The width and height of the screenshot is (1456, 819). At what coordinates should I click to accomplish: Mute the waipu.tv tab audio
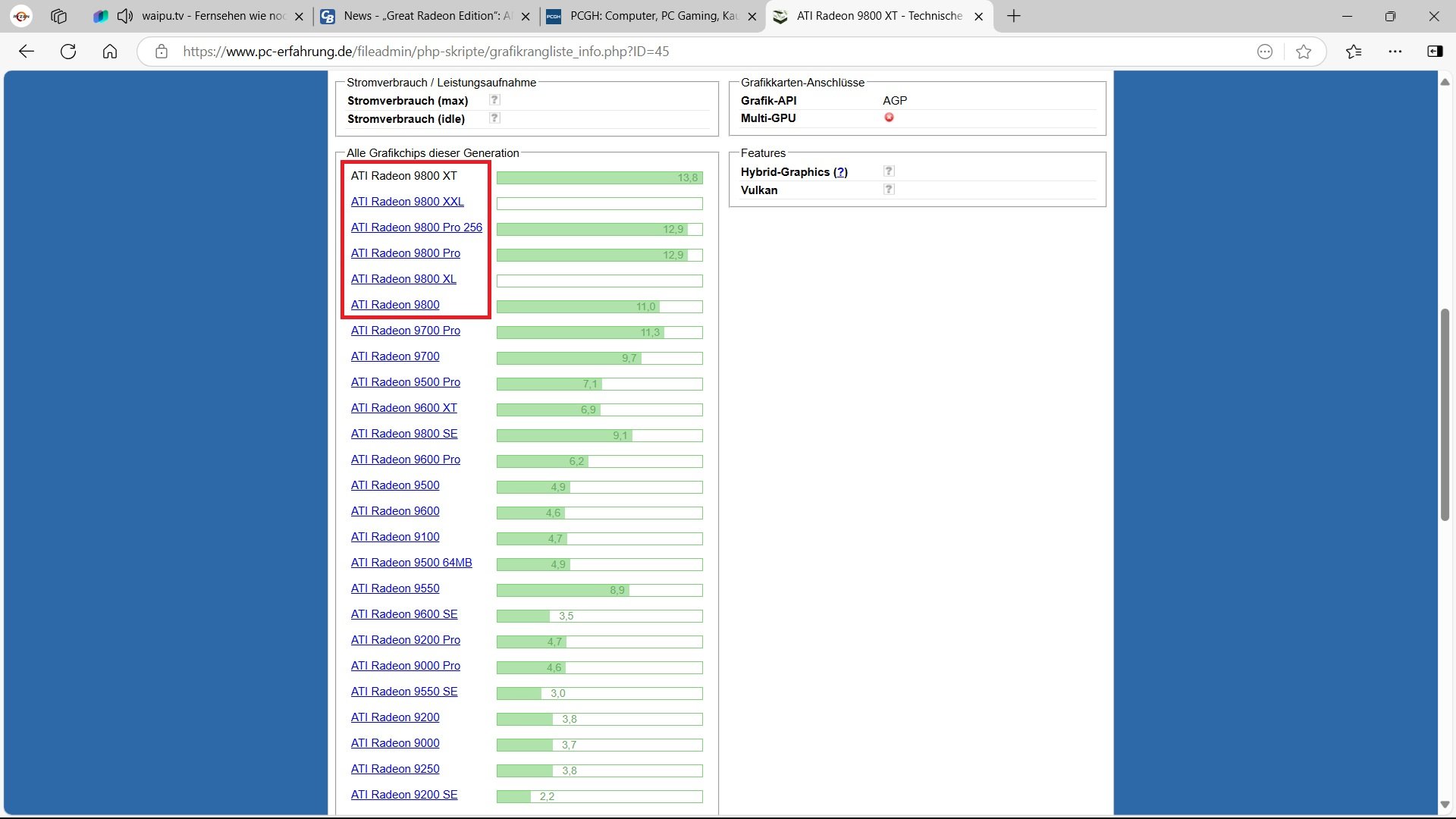pyautogui.click(x=125, y=16)
